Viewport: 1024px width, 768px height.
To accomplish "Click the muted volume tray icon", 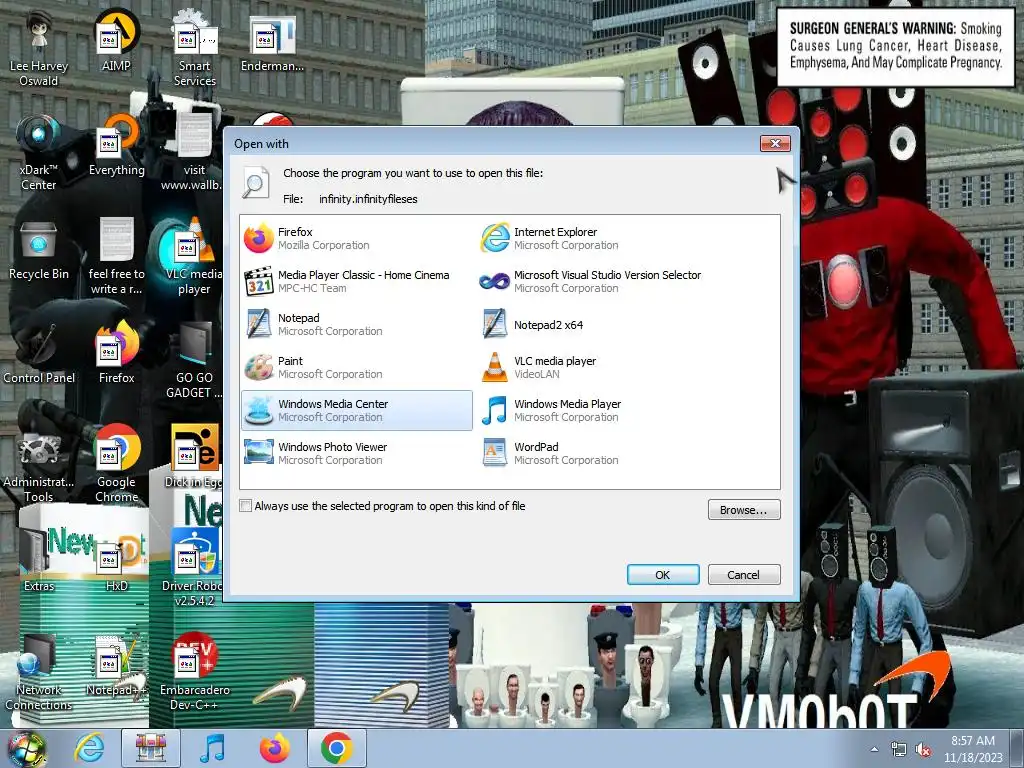I will (x=923, y=750).
